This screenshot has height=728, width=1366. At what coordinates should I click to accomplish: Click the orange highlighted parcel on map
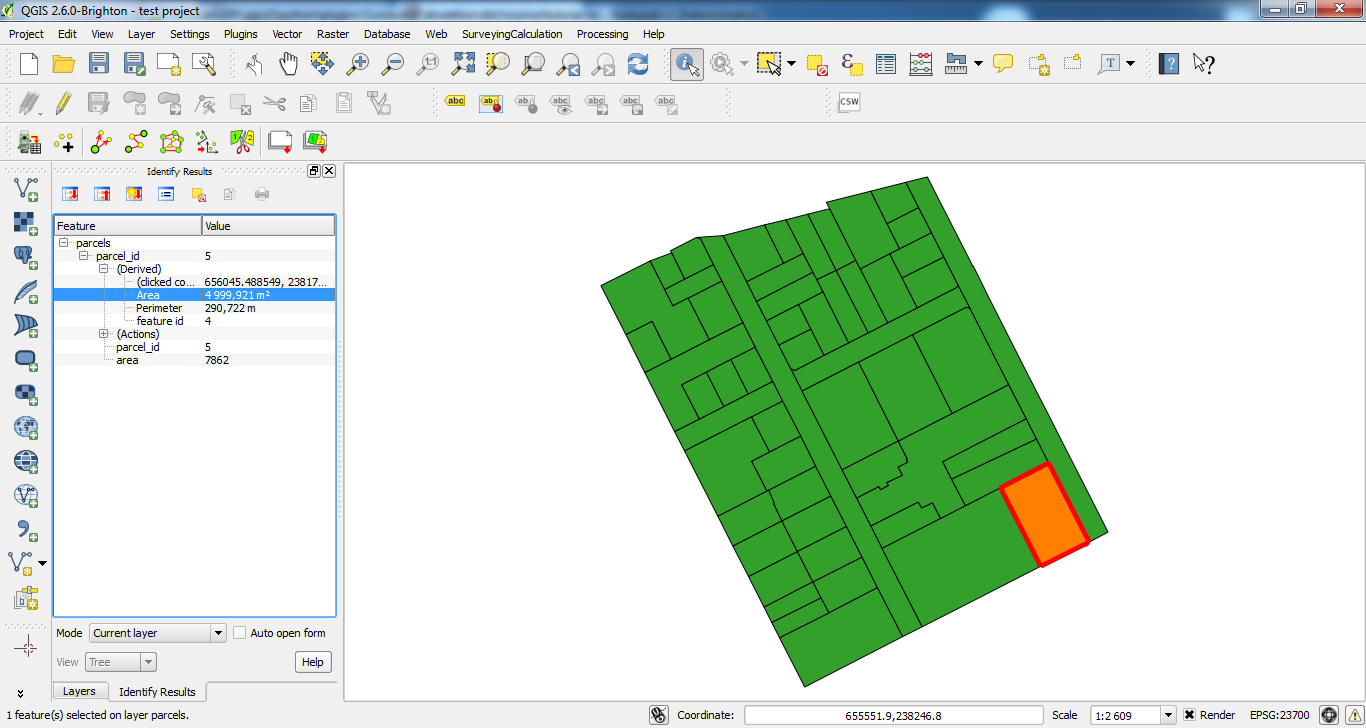coord(1044,515)
